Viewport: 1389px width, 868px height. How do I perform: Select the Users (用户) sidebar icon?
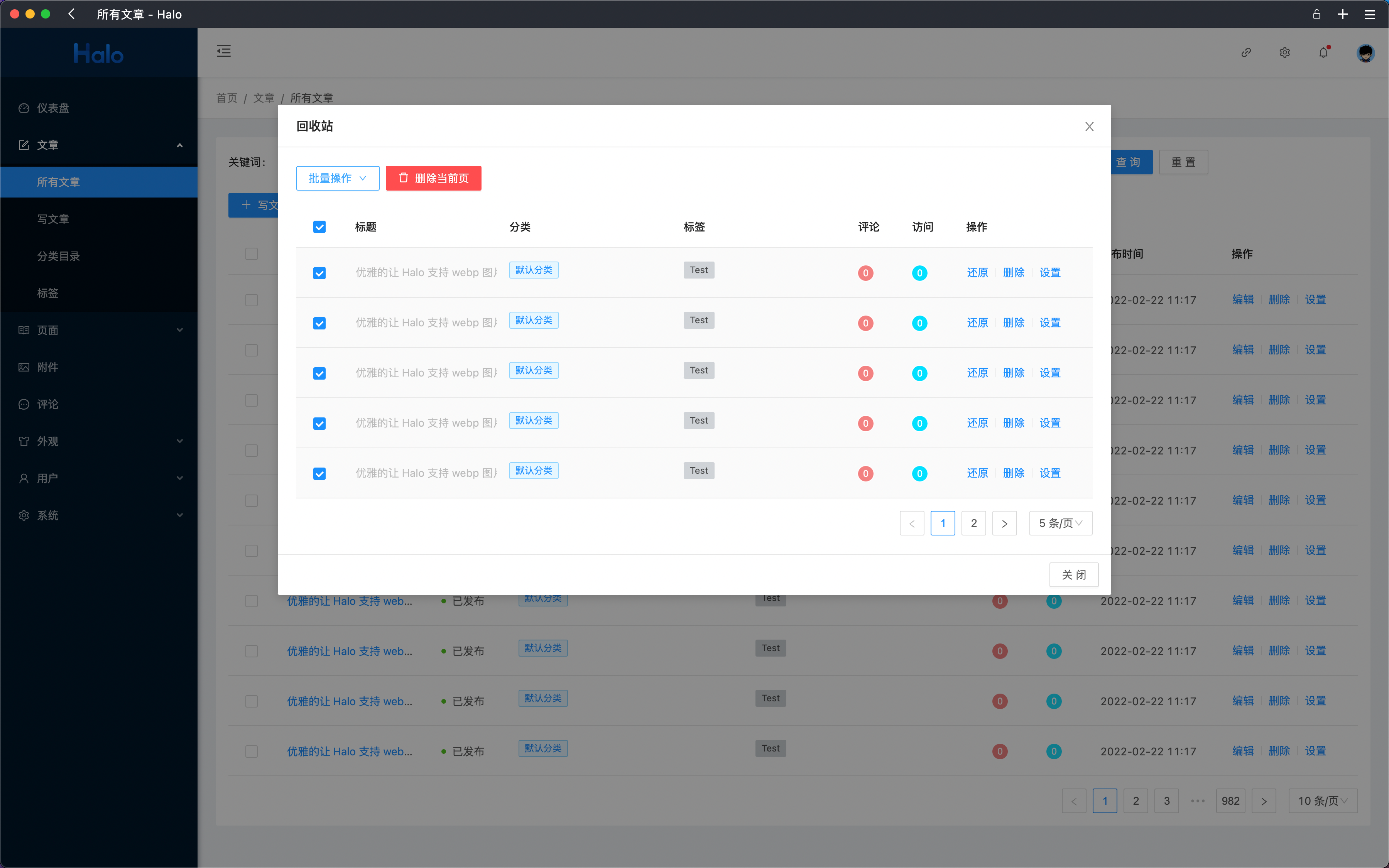(24, 478)
